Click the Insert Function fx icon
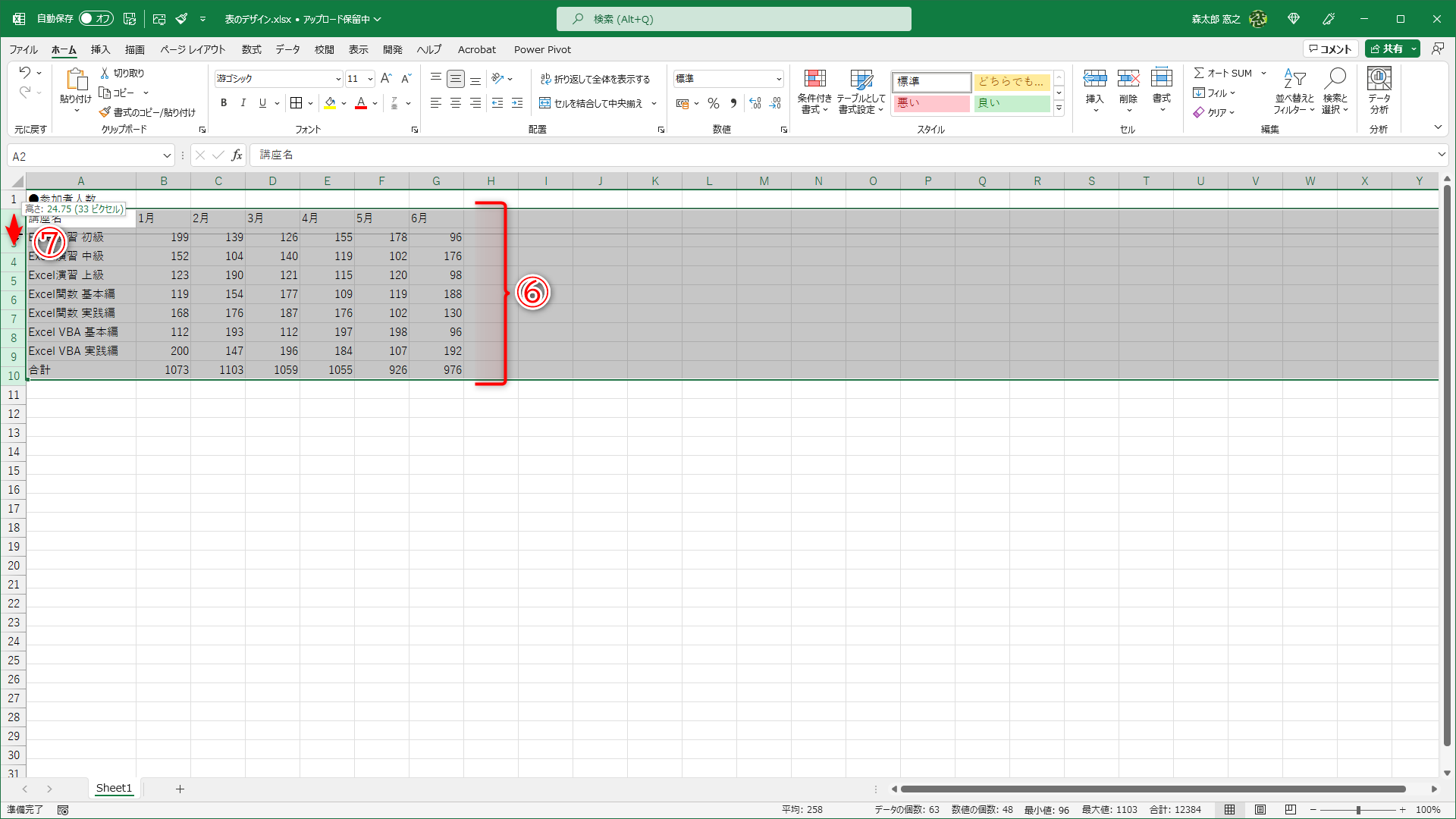 [237, 155]
